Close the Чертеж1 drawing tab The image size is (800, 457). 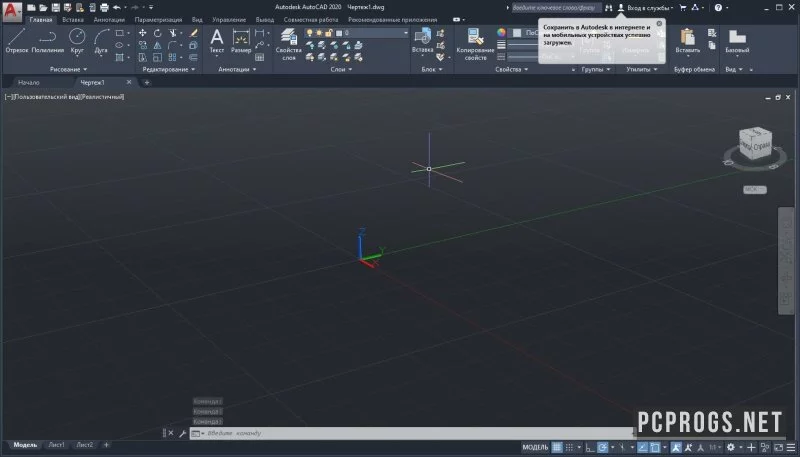point(129,82)
